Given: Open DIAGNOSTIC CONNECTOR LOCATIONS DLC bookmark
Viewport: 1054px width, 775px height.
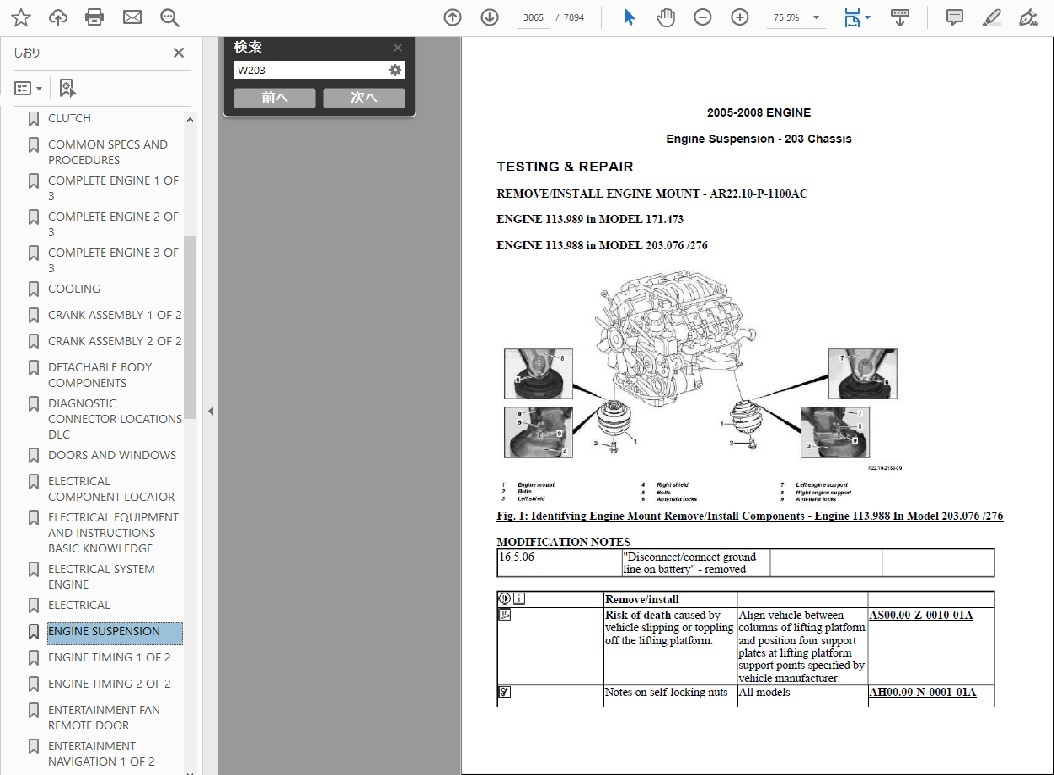Looking at the screenshot, I should click(x=115, y=419).
